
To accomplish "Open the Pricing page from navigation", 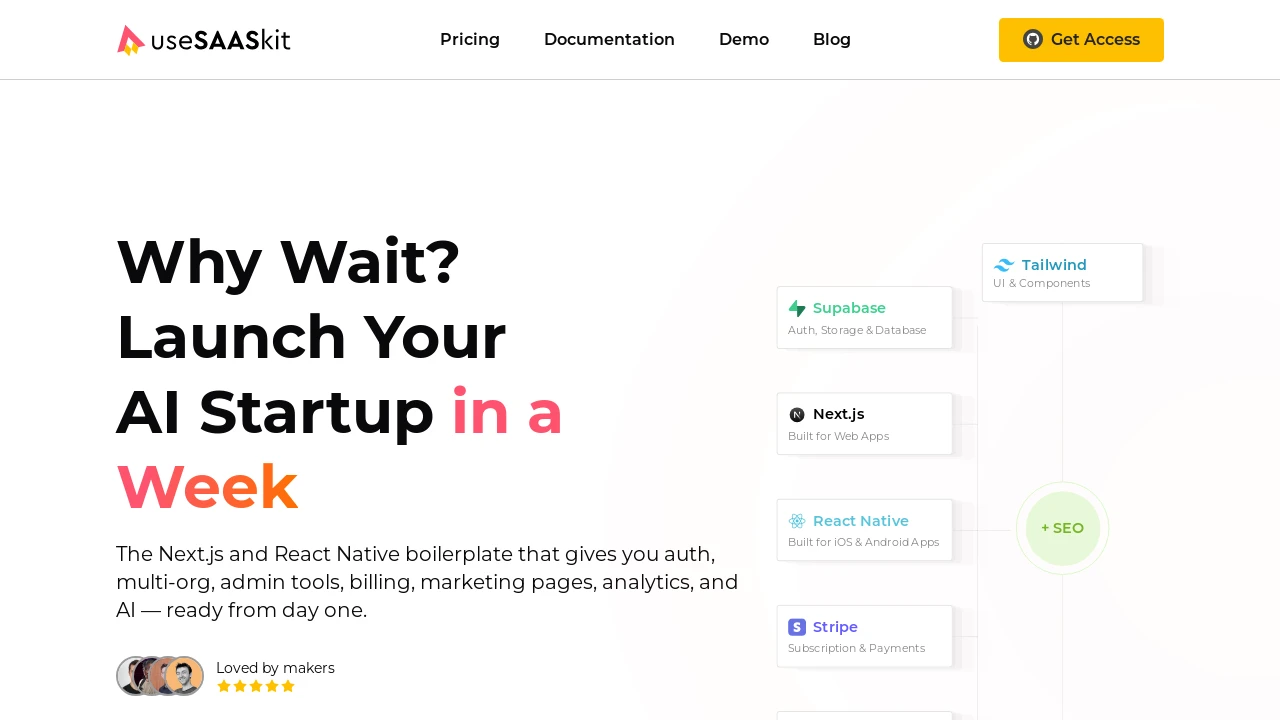I will [470, 39].
